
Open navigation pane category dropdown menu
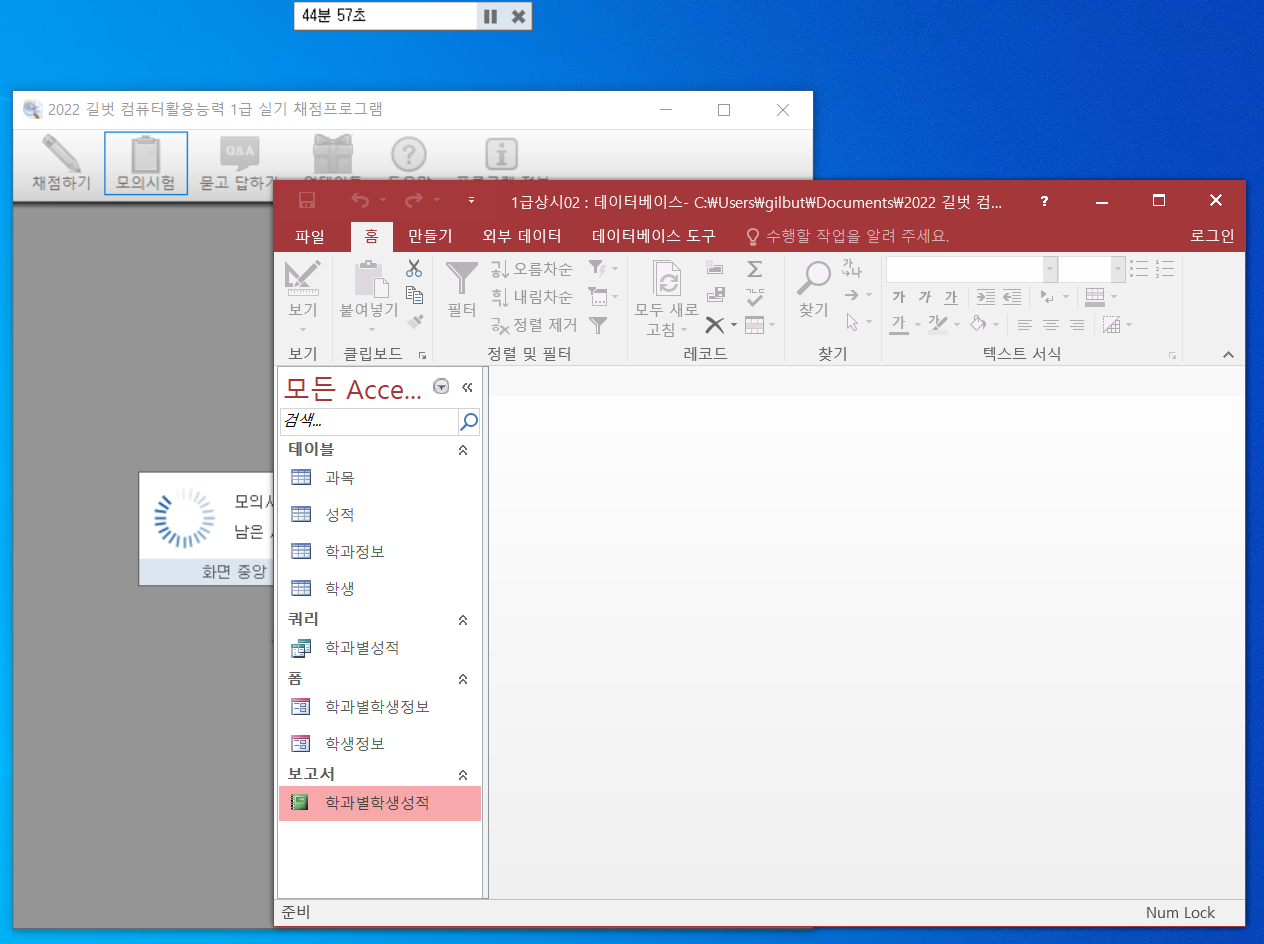(x=441, y=388)
